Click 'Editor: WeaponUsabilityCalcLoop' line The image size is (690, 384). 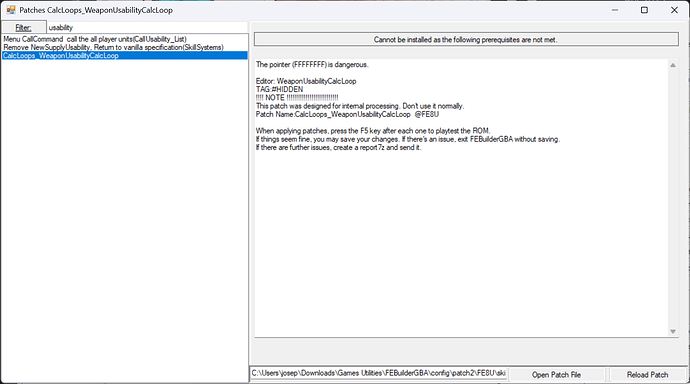[x=306, y=81]
